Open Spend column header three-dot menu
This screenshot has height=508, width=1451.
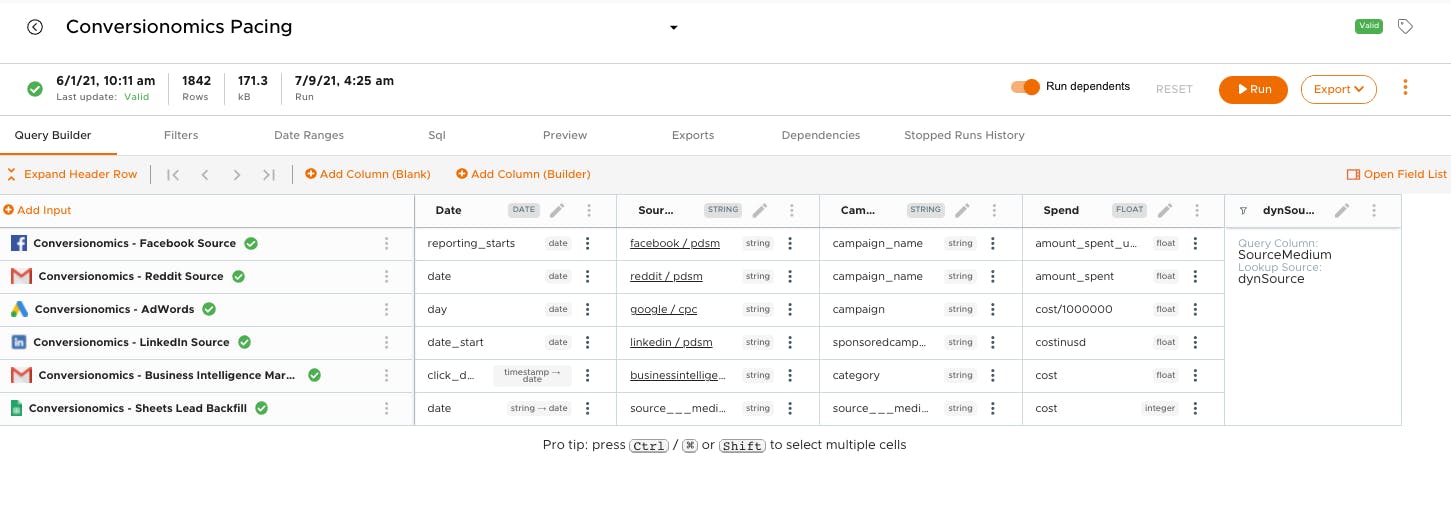1197,210
